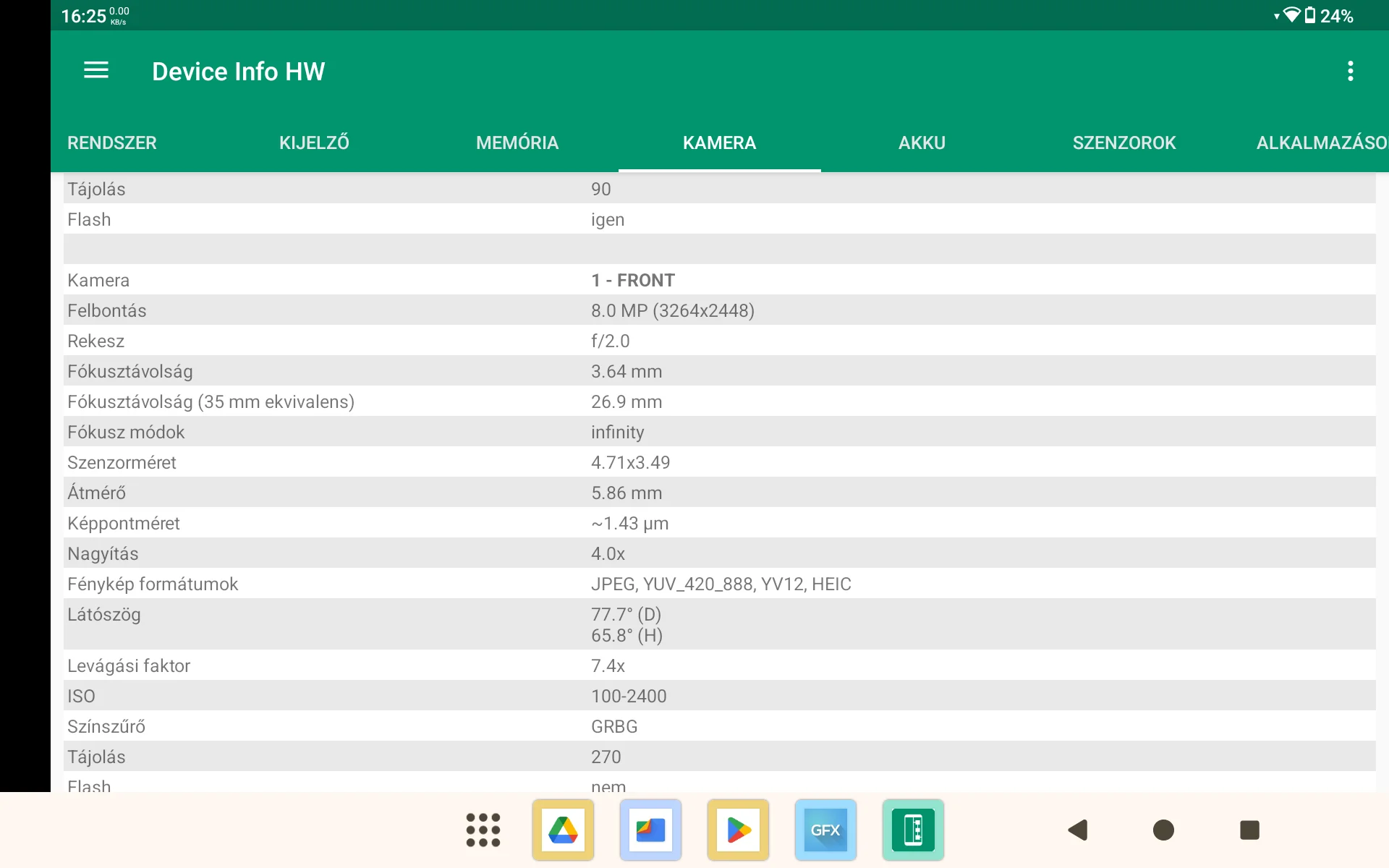This screenshot has height=868, width=1389.
Task: Switch to the RENDSZER tab
Action: click(112, 142)
